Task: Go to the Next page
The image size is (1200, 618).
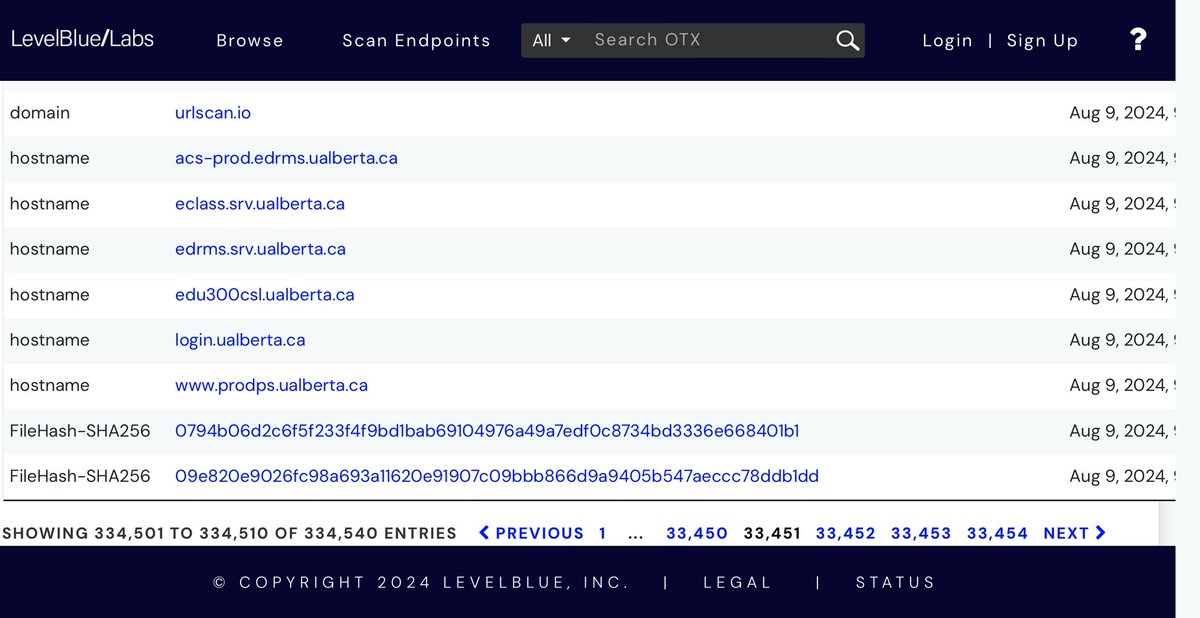Action: tap(1074, 533)
